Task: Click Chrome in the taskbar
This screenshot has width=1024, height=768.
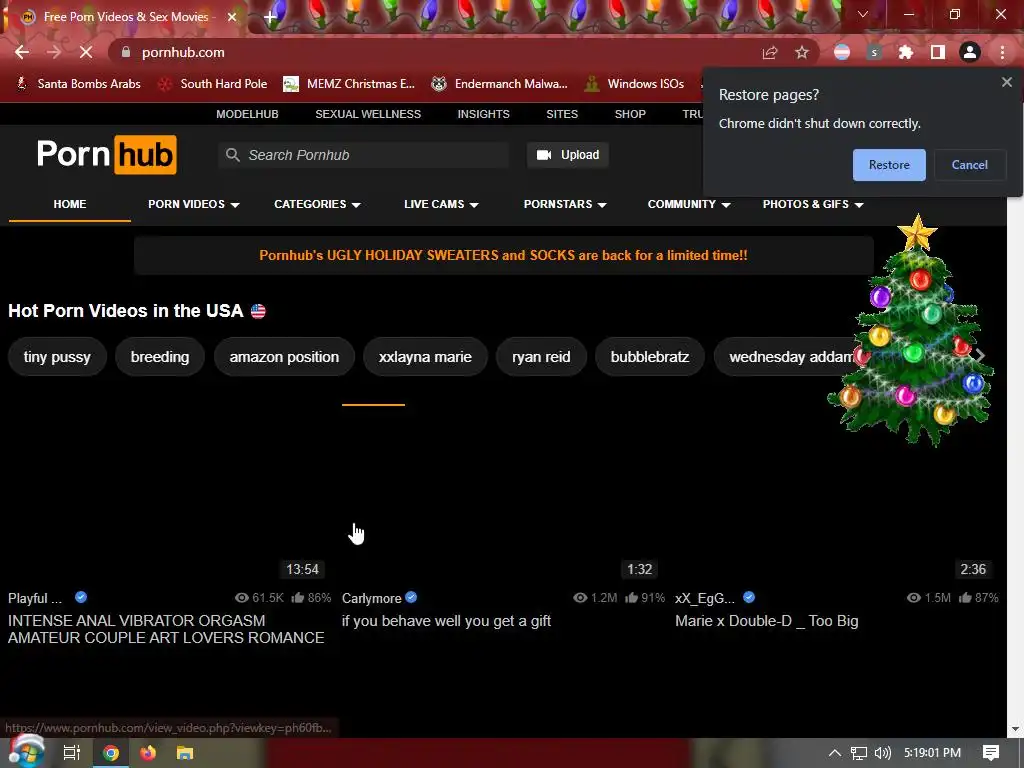Action: (x=111, y=753)
